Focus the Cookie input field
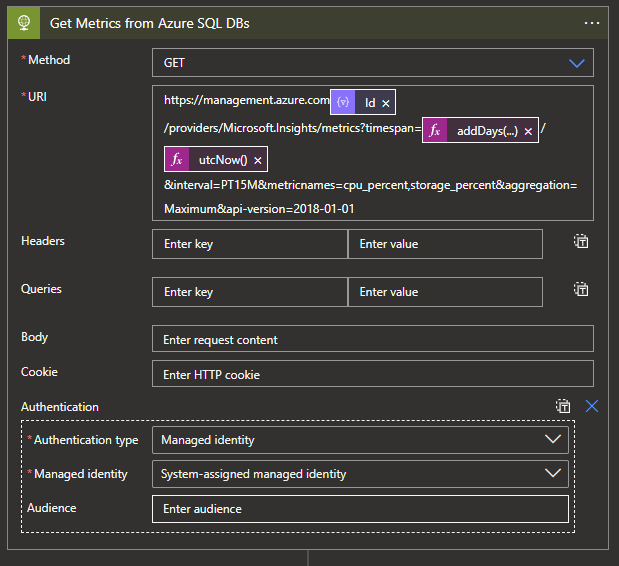 pos(373,373)
